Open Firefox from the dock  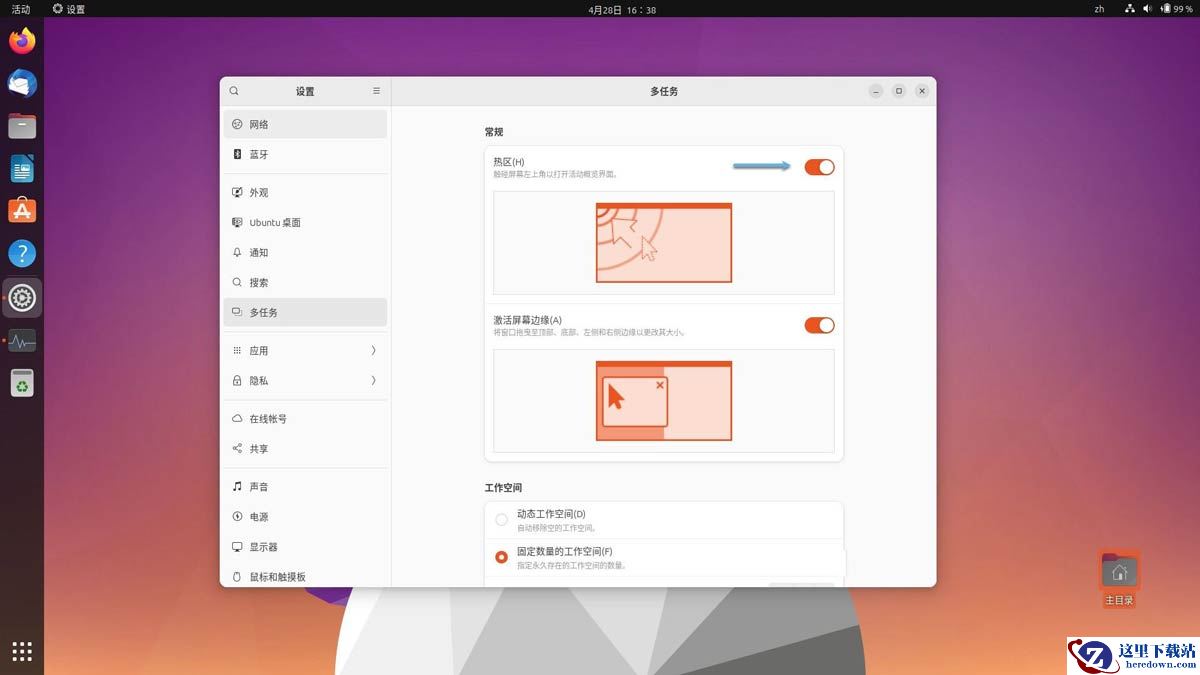pos(22,41)
